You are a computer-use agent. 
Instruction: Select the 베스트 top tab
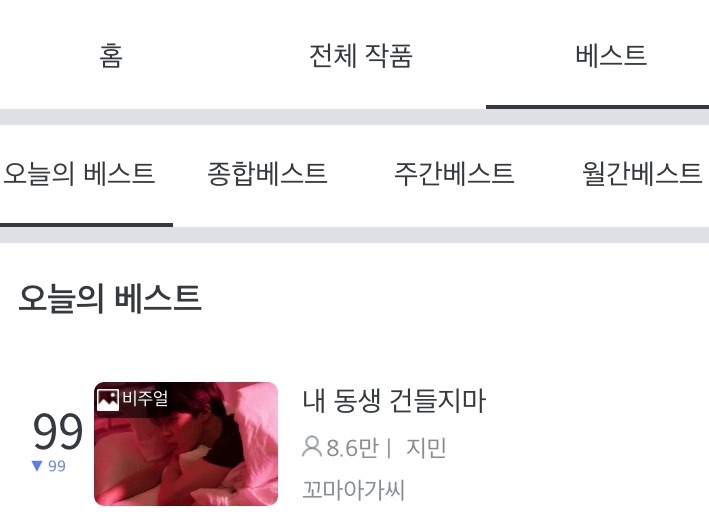click(x=611, y=56)
